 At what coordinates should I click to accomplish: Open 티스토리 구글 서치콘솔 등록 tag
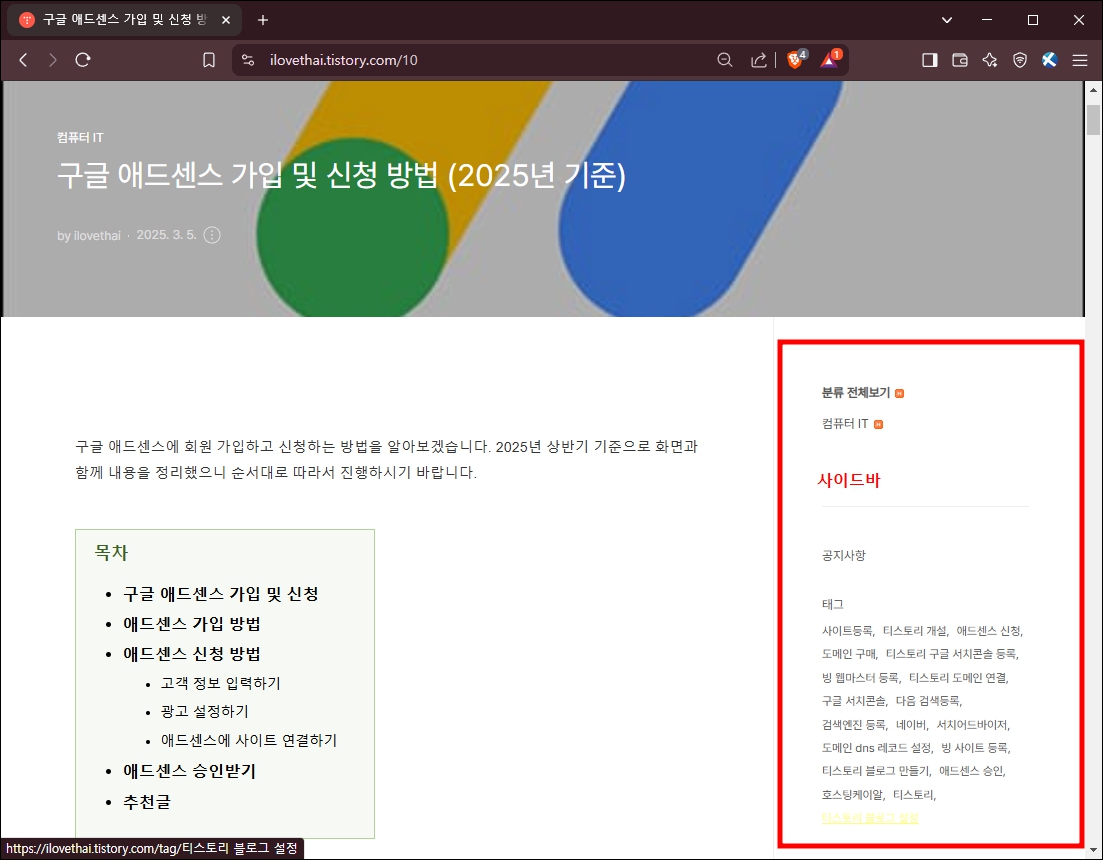pyautogui.click(x=950, y=654)
